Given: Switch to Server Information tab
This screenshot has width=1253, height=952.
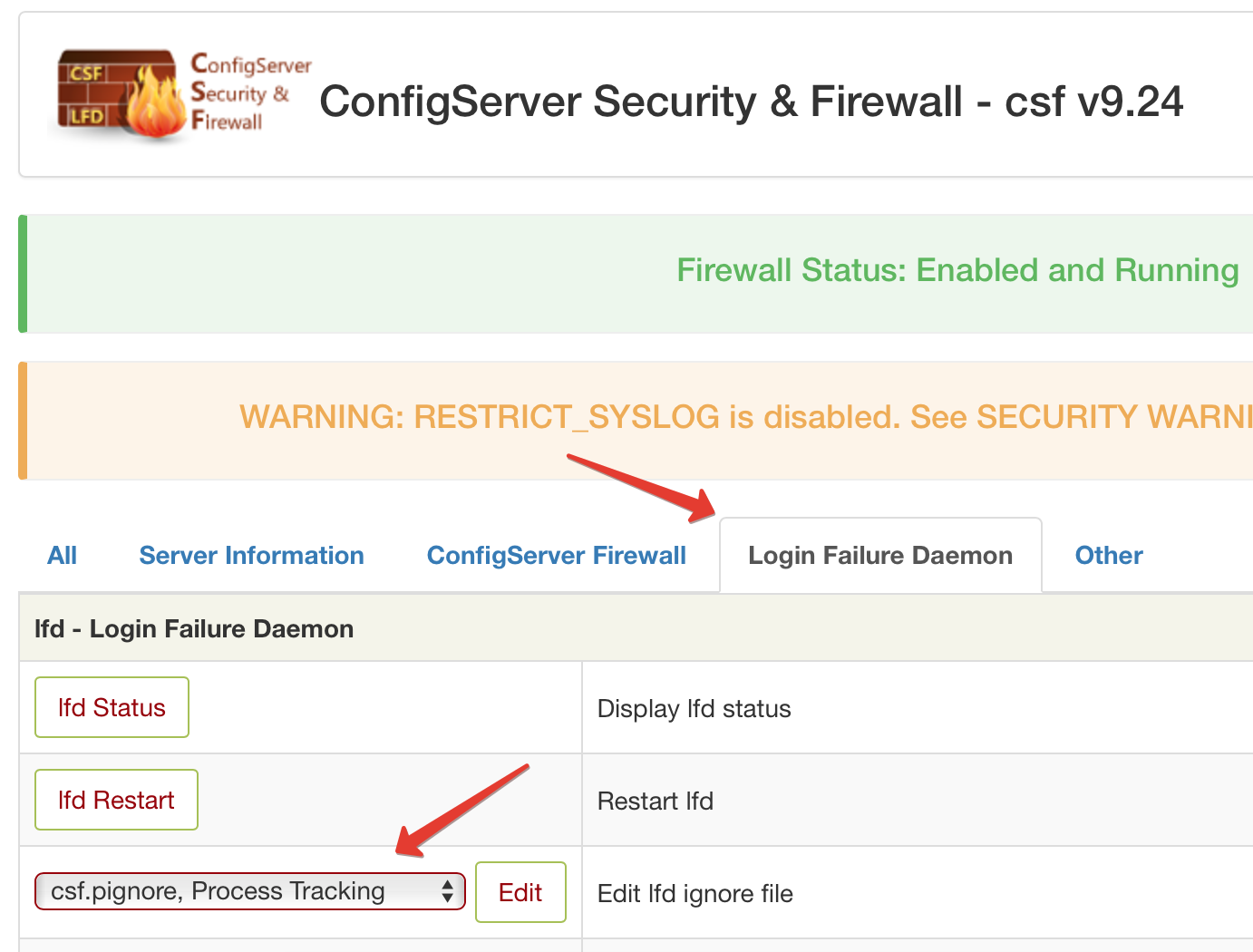Looking at the screenshot, I should 251,556.
